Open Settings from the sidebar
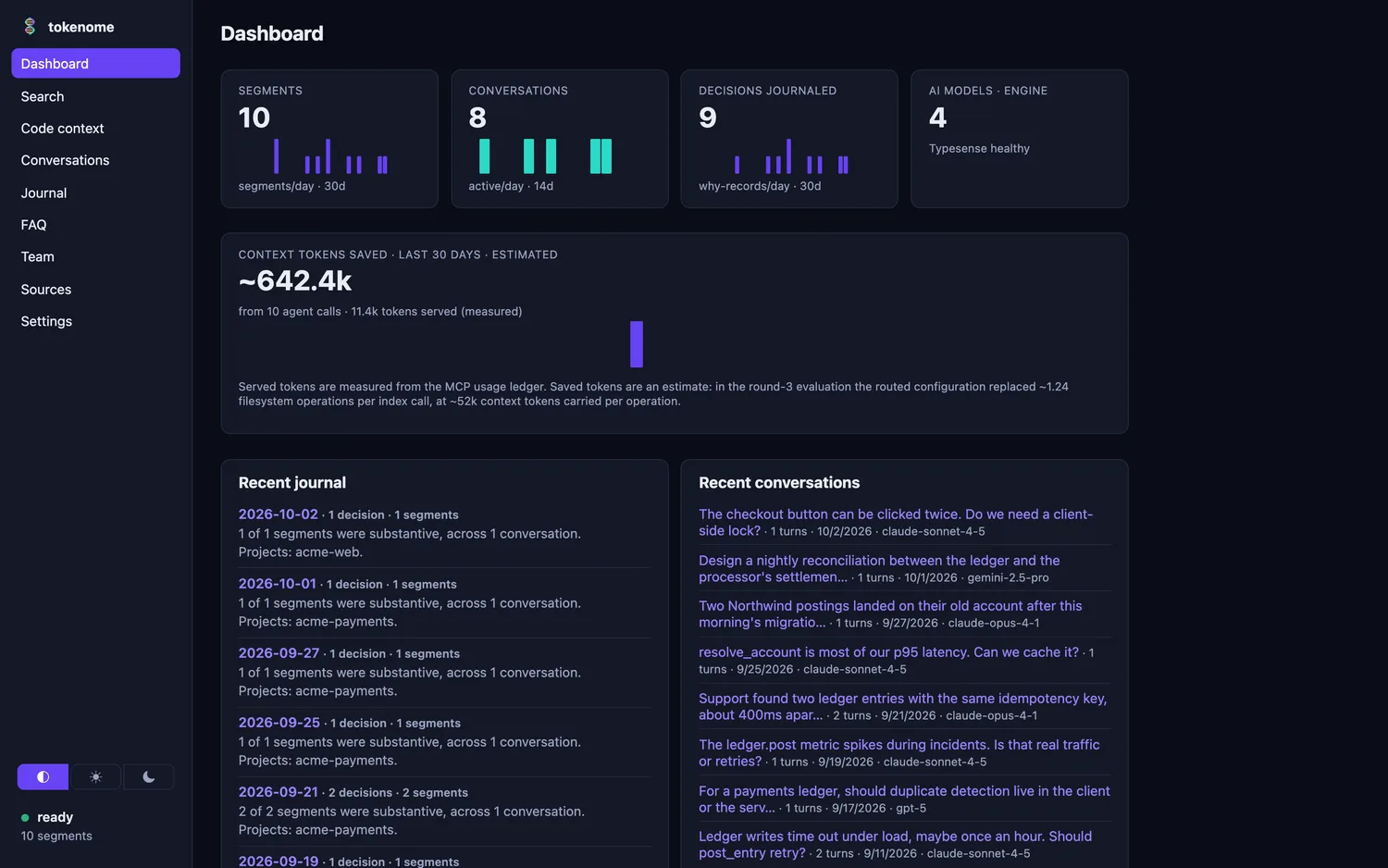The image size is (1388, 868). click(95, 321)
